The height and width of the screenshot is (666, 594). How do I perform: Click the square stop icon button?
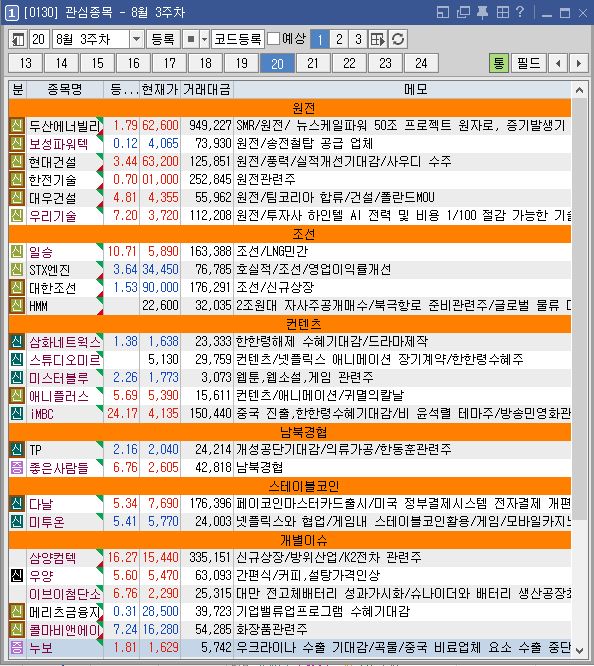click(x=191, y=40)
